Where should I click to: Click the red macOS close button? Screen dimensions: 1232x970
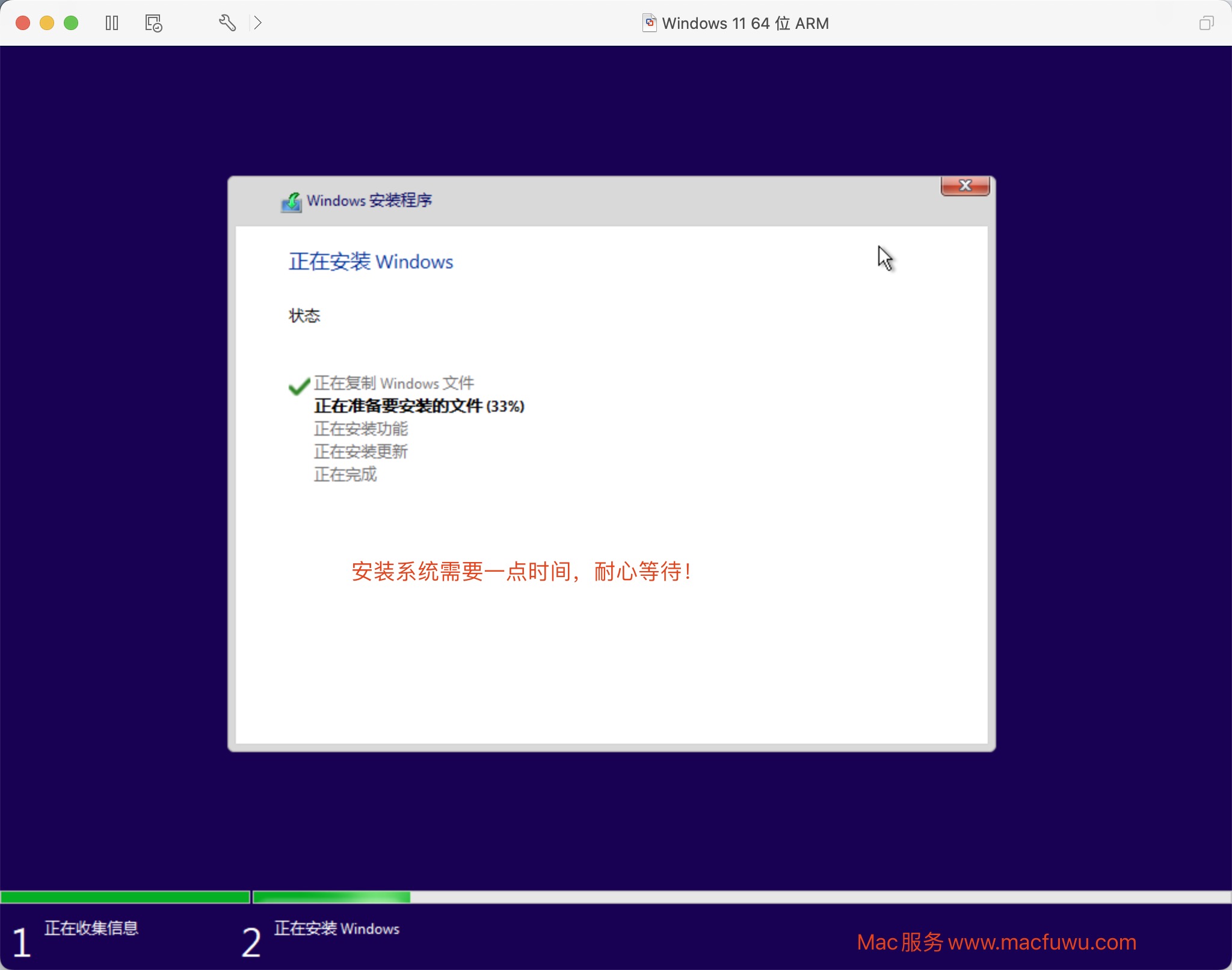coord(23,23)
